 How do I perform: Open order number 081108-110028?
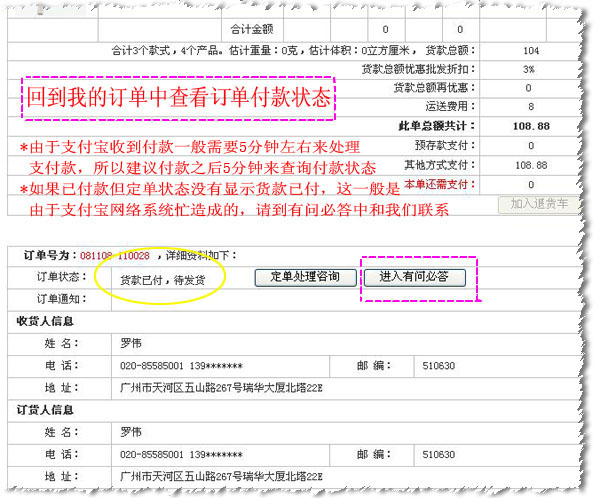[114, 256]
